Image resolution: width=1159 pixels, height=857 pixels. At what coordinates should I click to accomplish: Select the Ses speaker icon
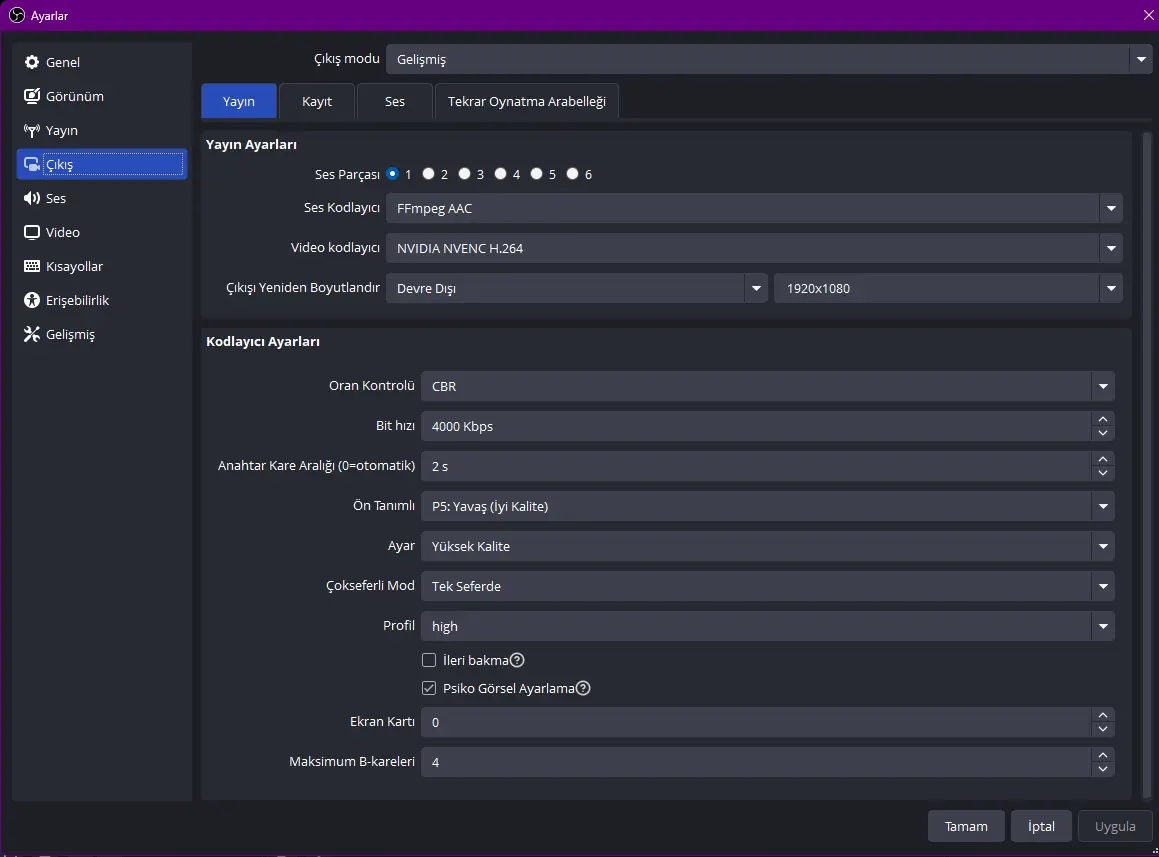pos(32,198)
